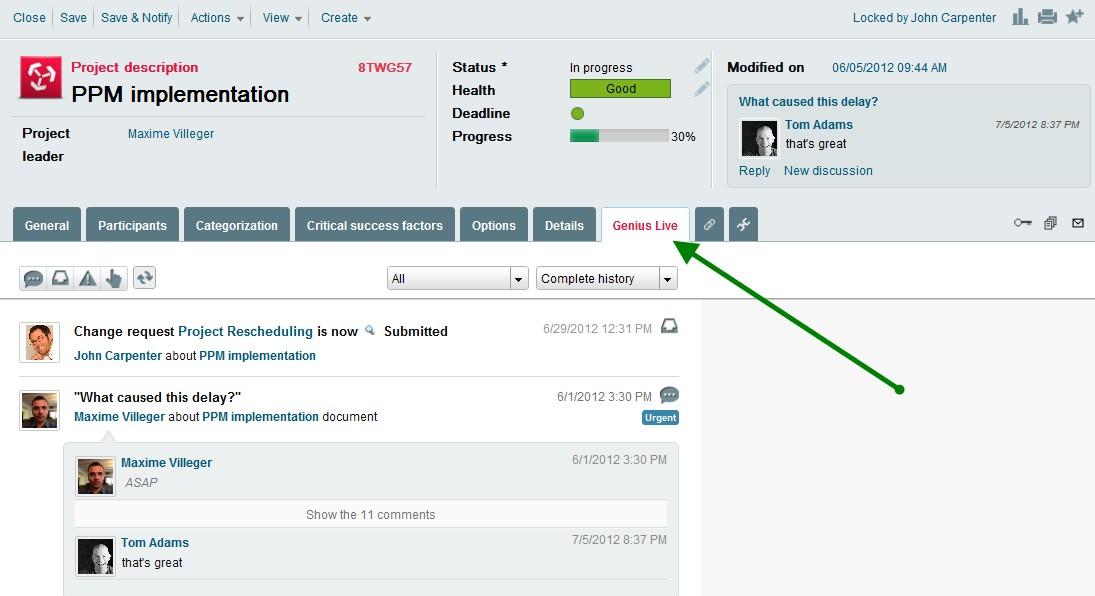Edit Status with the pencil icon
The height and width of the screenshot is (596, 1095).
tap(702, 66)
